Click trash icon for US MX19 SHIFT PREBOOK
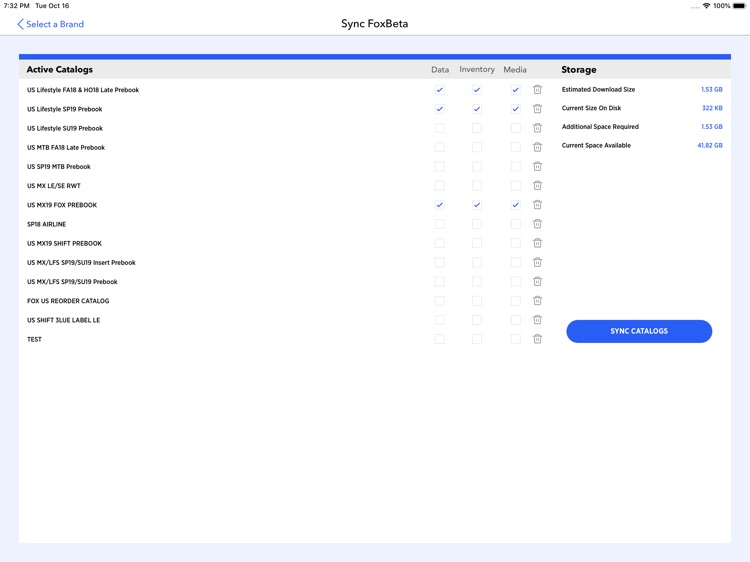This screenshot has height=562, width=750. 537,243
